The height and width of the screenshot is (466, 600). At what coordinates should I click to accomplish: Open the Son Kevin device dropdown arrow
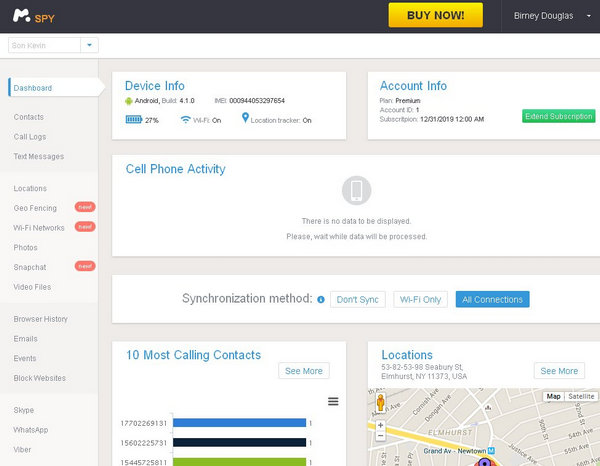90,45
